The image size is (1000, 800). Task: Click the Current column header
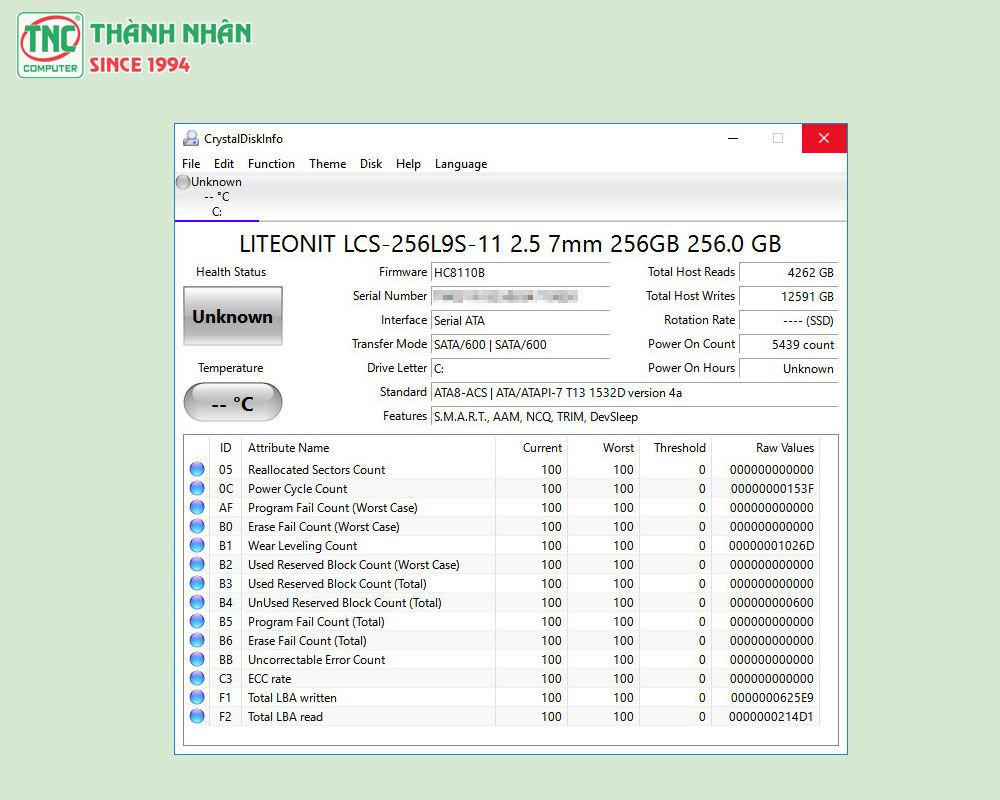pyautogui.click(x=531, y=448)
